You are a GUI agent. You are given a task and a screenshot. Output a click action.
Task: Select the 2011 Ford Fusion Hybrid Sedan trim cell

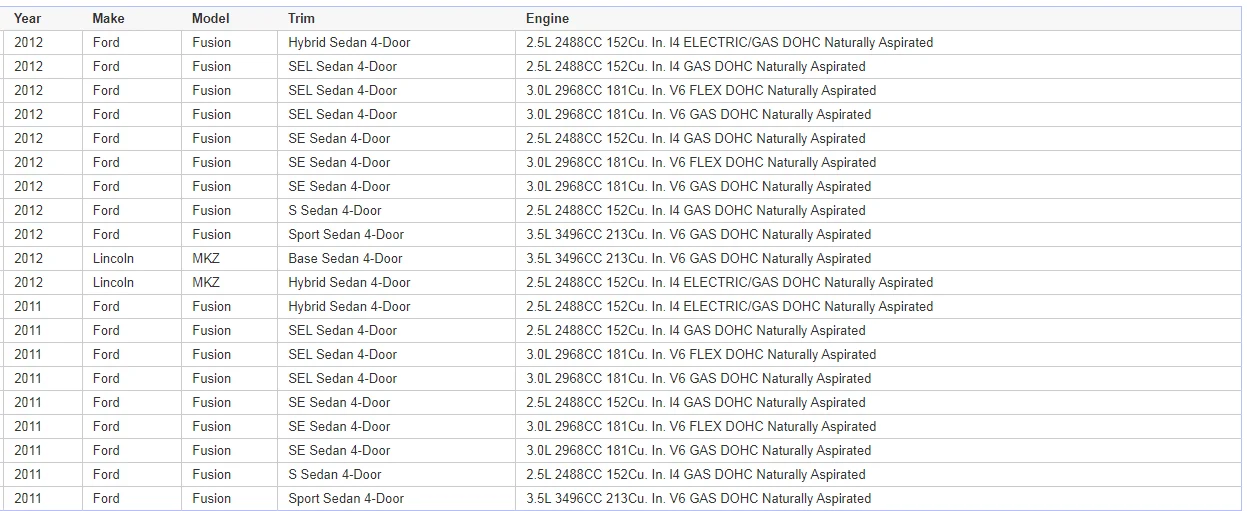[x=349, y=306]
